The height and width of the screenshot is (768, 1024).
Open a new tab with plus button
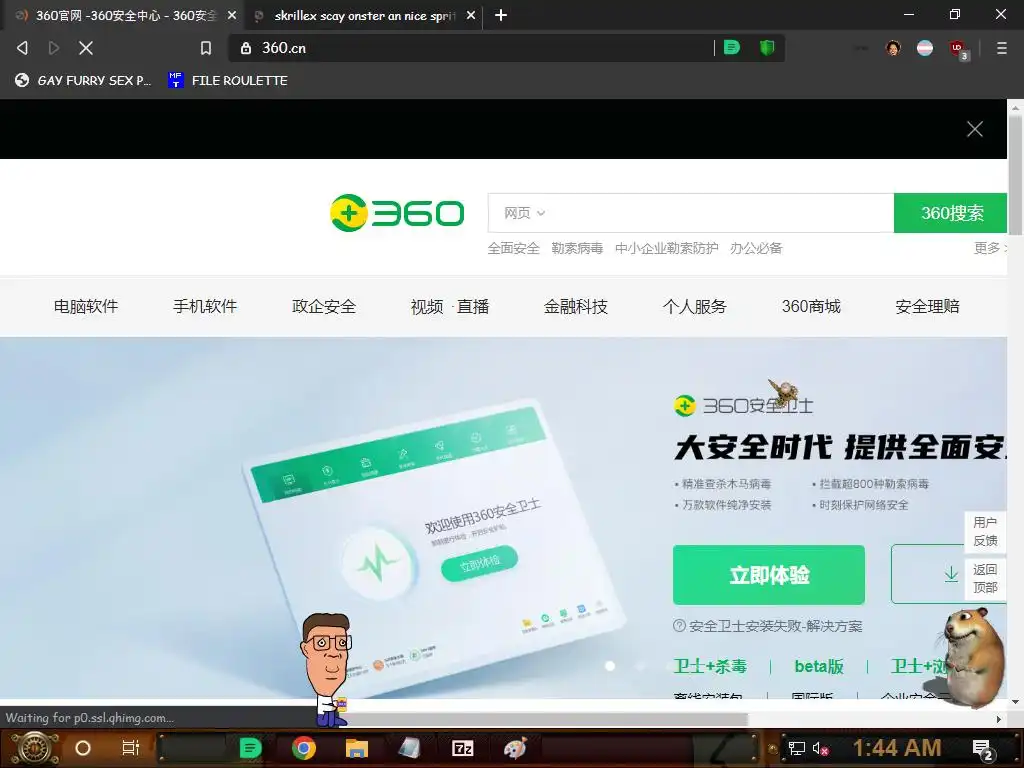[501, 15]
